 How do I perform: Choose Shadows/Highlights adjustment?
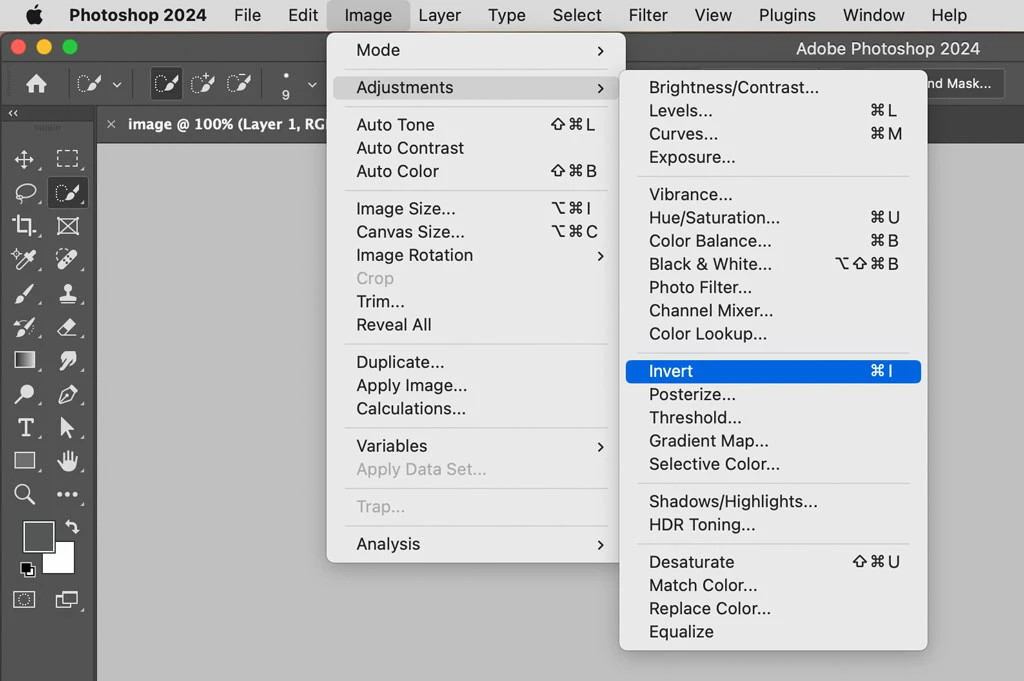773,501
